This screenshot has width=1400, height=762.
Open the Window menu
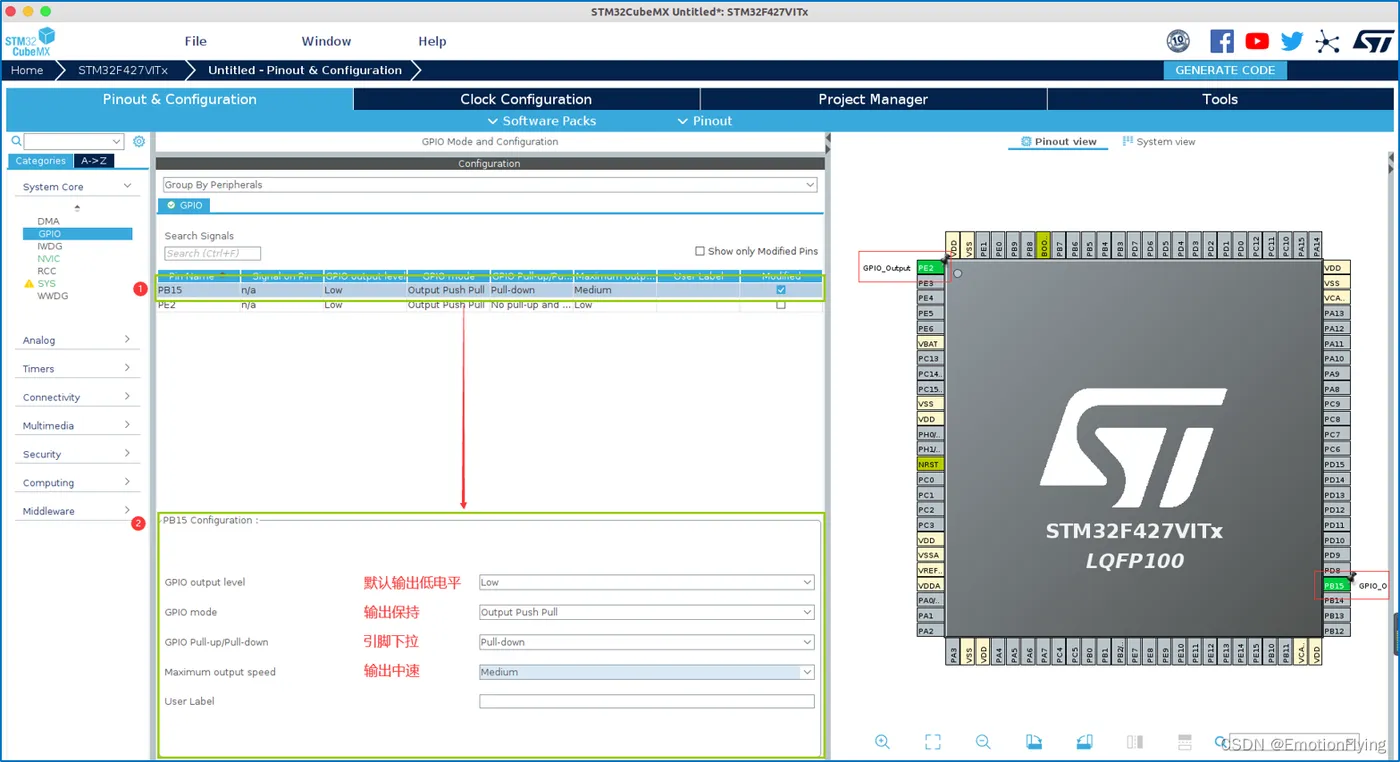[326, 41]
